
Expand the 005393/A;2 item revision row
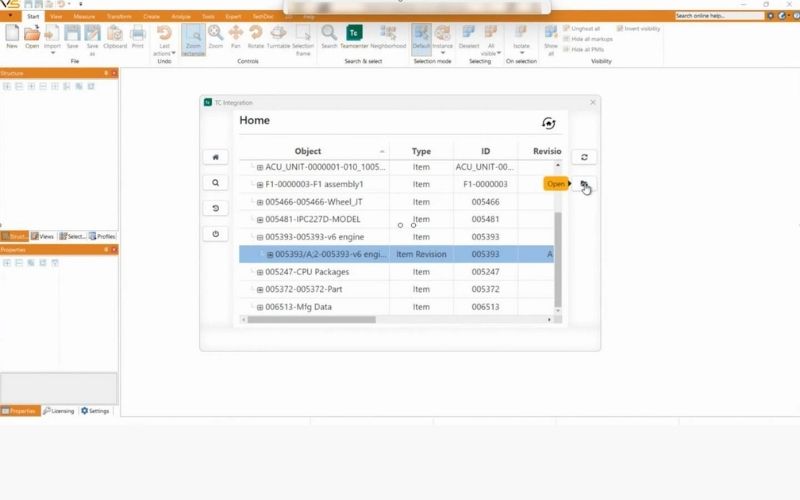[x=270, y=255]
